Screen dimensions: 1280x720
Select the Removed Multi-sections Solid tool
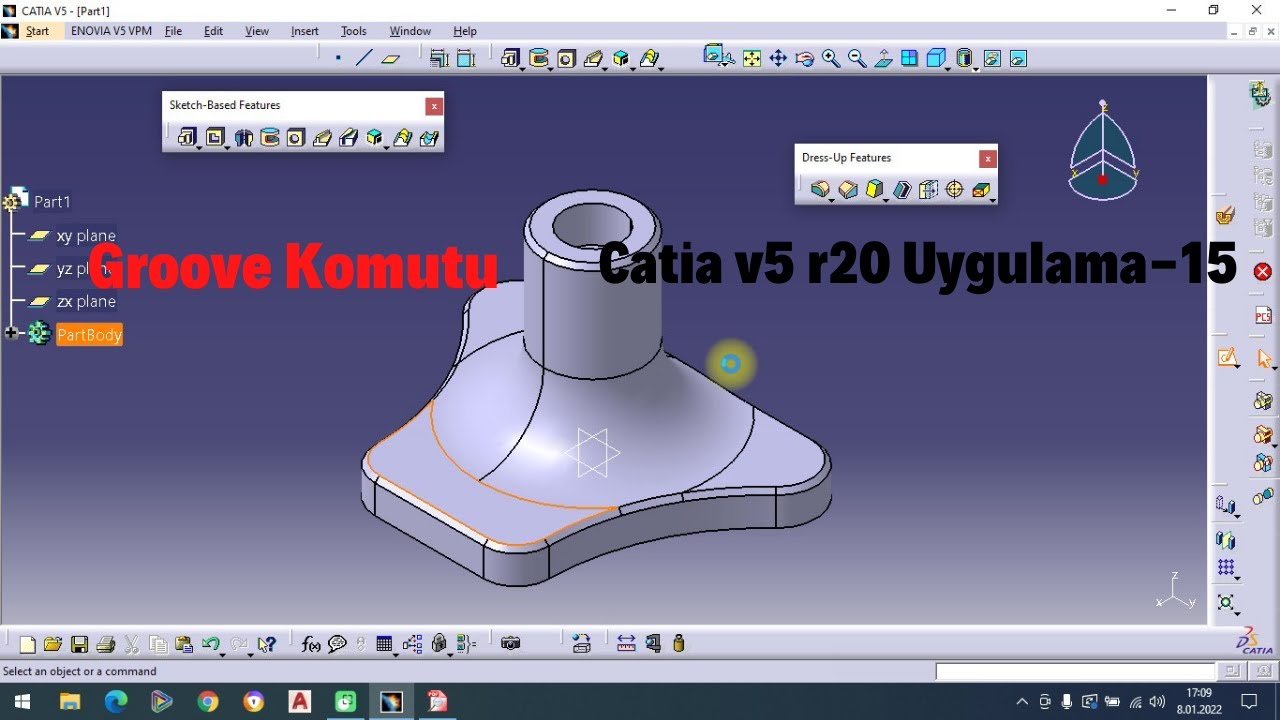click(x=429, y=138)
